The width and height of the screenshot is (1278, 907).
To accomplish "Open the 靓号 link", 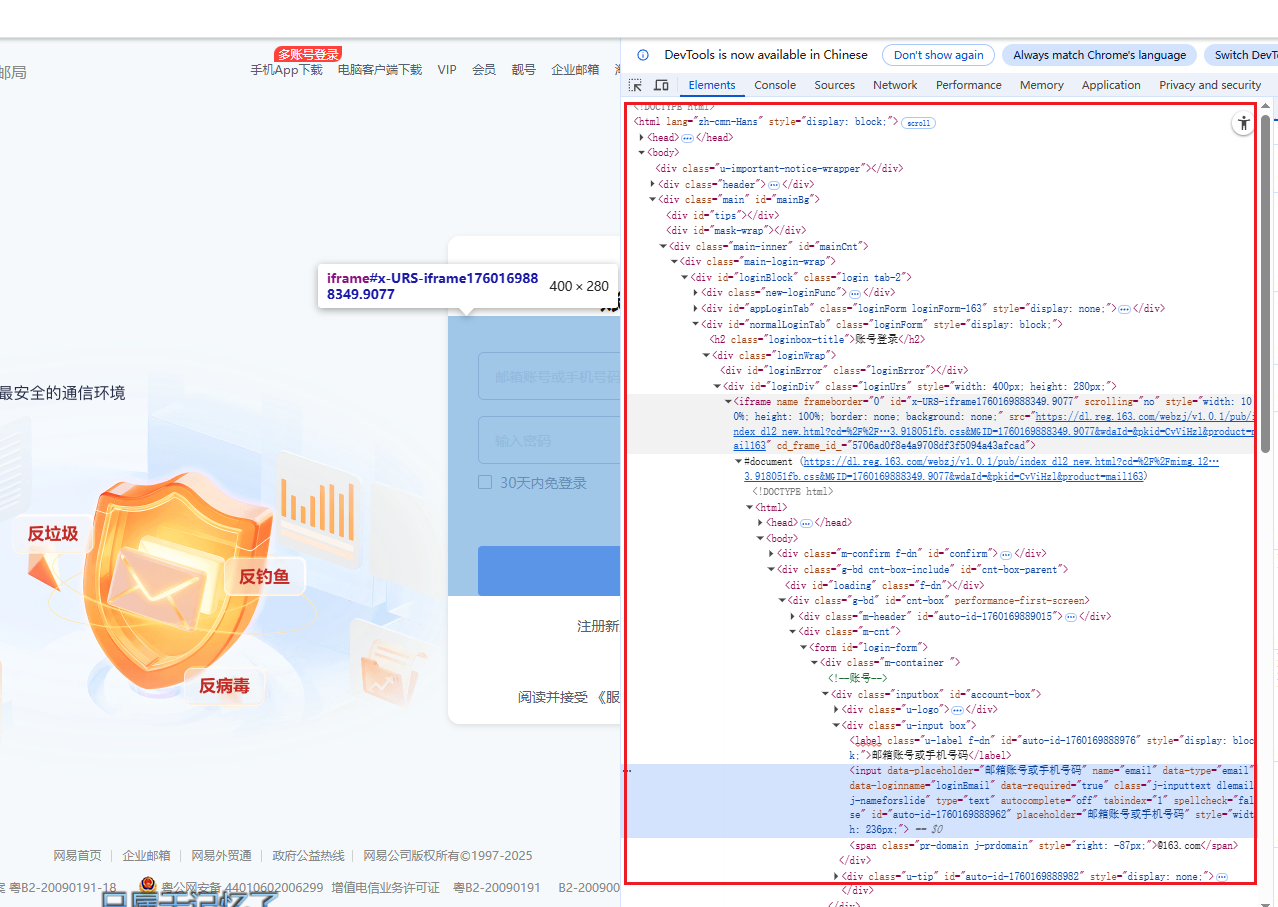I will pos(524,70).
